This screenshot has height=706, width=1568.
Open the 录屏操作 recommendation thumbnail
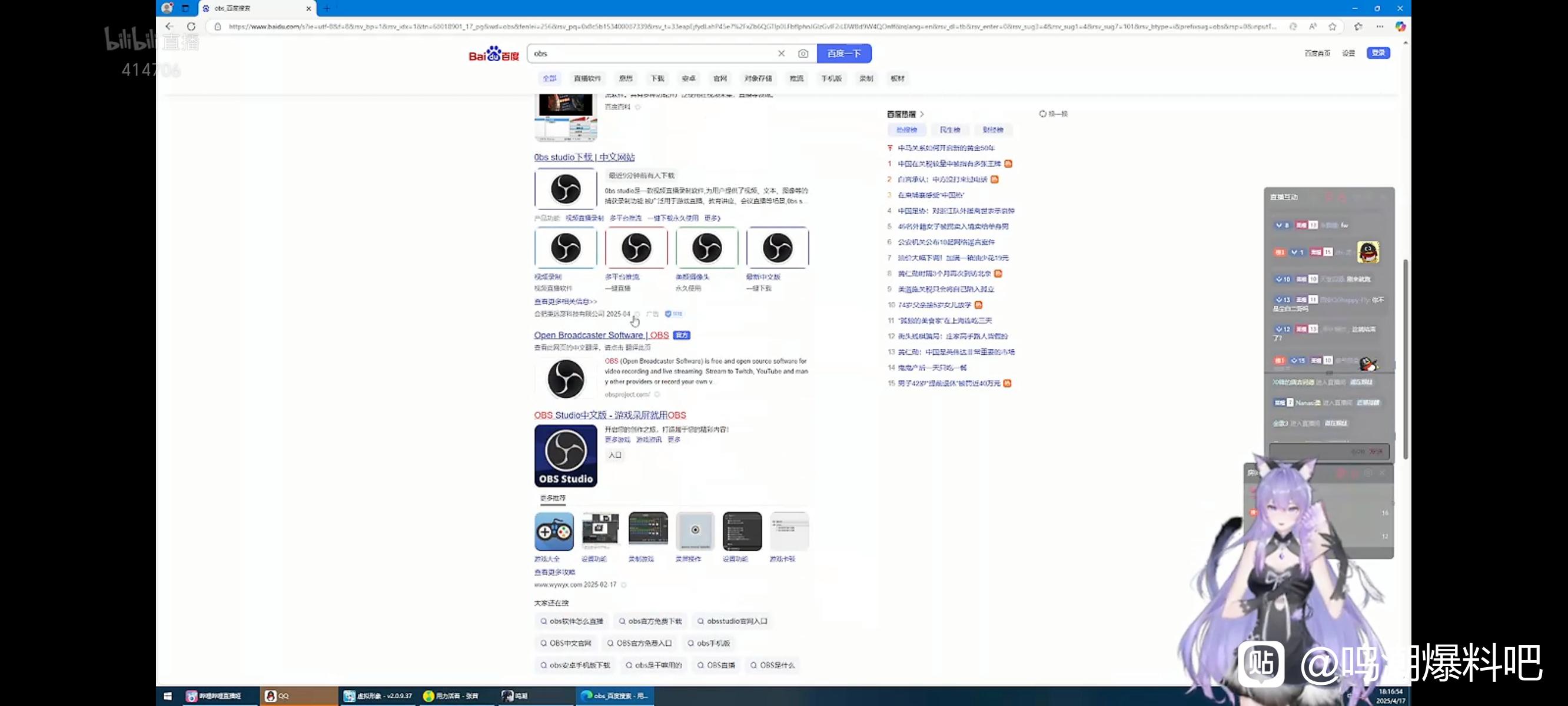695,531
